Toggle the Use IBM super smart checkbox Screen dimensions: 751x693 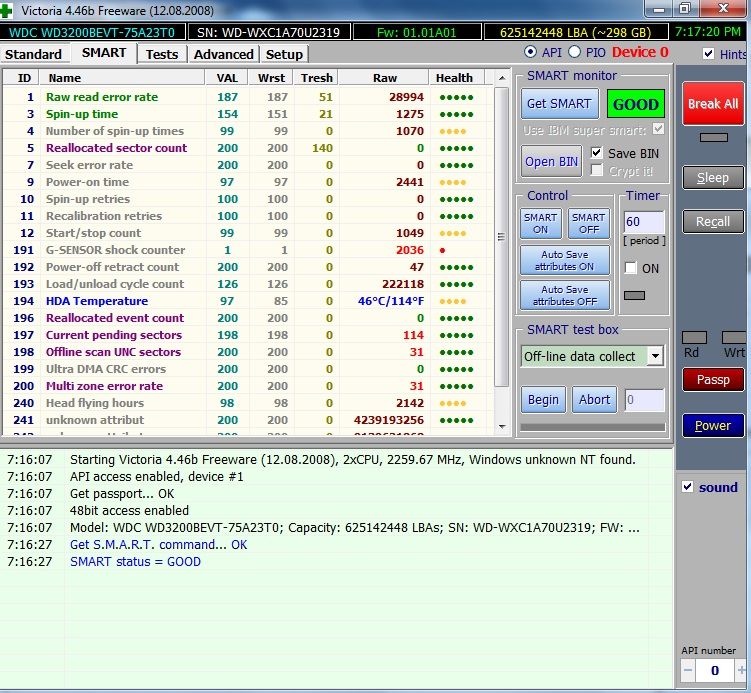[x=659, y=129]
